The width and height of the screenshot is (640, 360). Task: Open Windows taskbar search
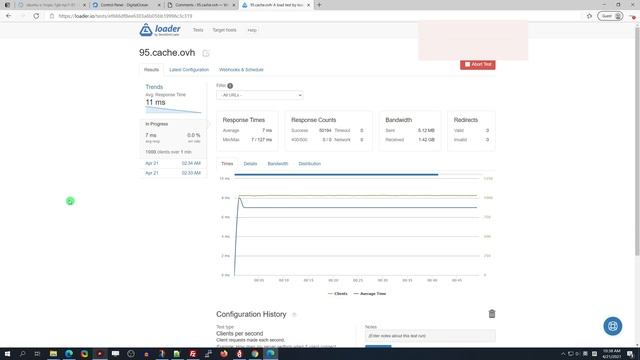pos(22,354)
